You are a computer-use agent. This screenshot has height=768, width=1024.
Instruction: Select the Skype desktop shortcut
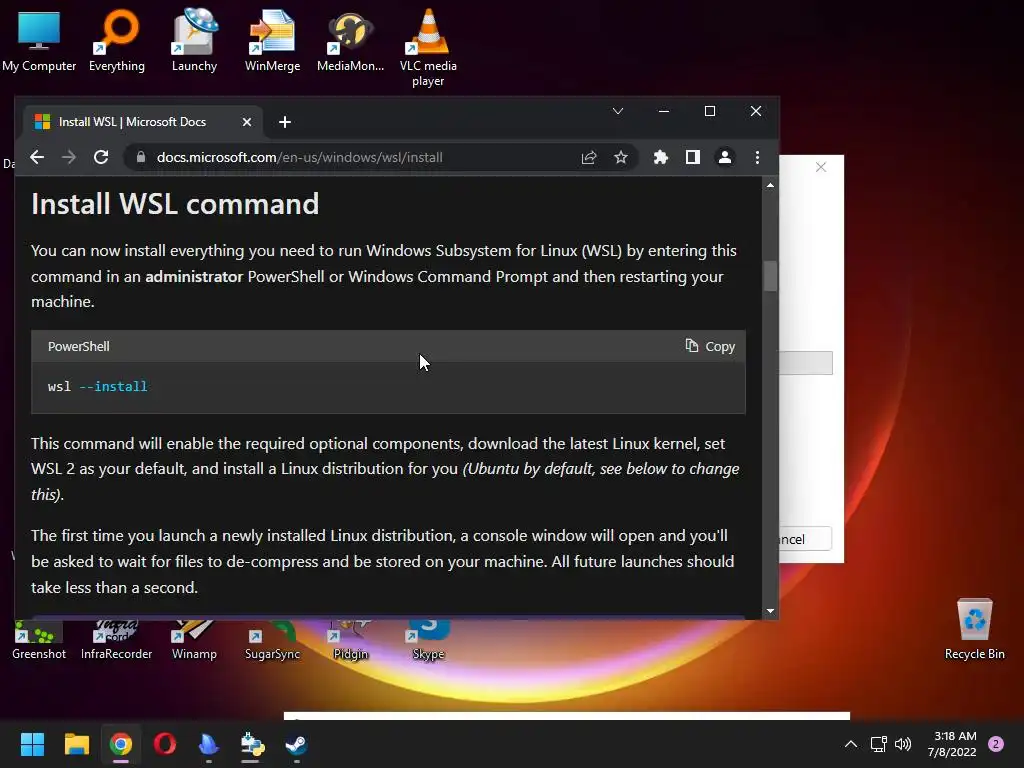click(x=428, y=641)
